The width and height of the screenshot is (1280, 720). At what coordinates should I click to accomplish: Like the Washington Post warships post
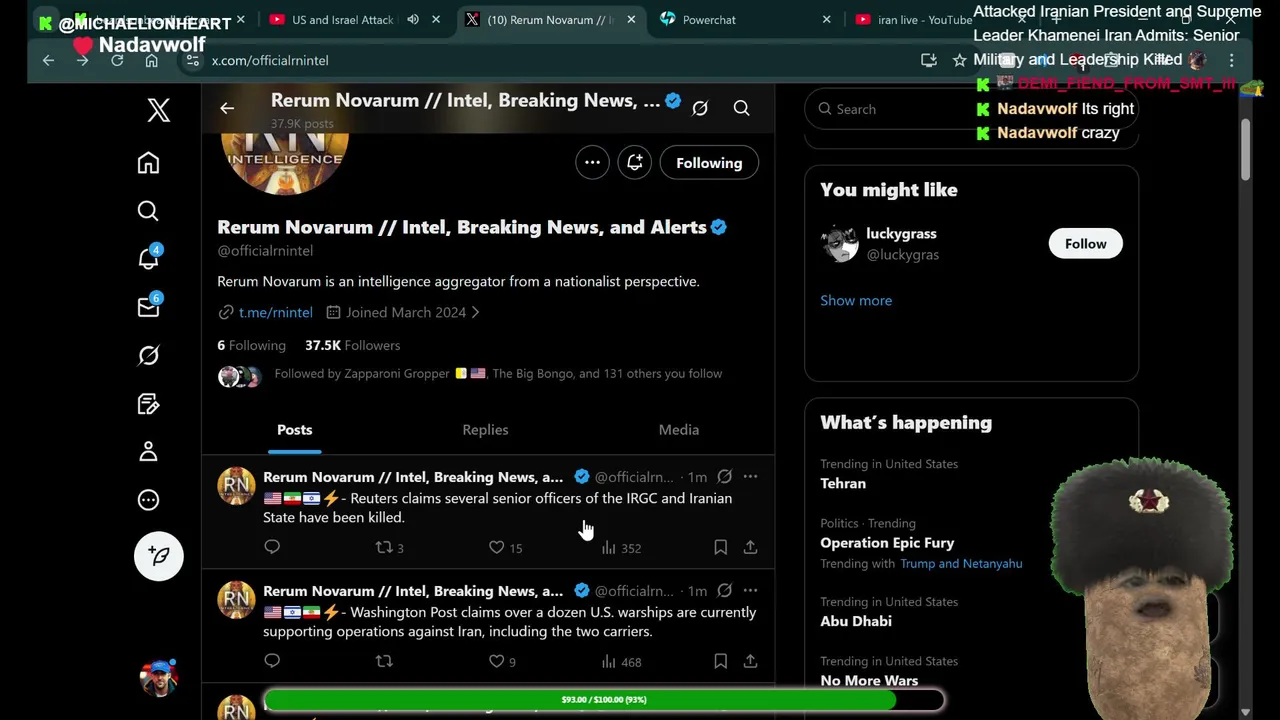[x=502, y=661]
